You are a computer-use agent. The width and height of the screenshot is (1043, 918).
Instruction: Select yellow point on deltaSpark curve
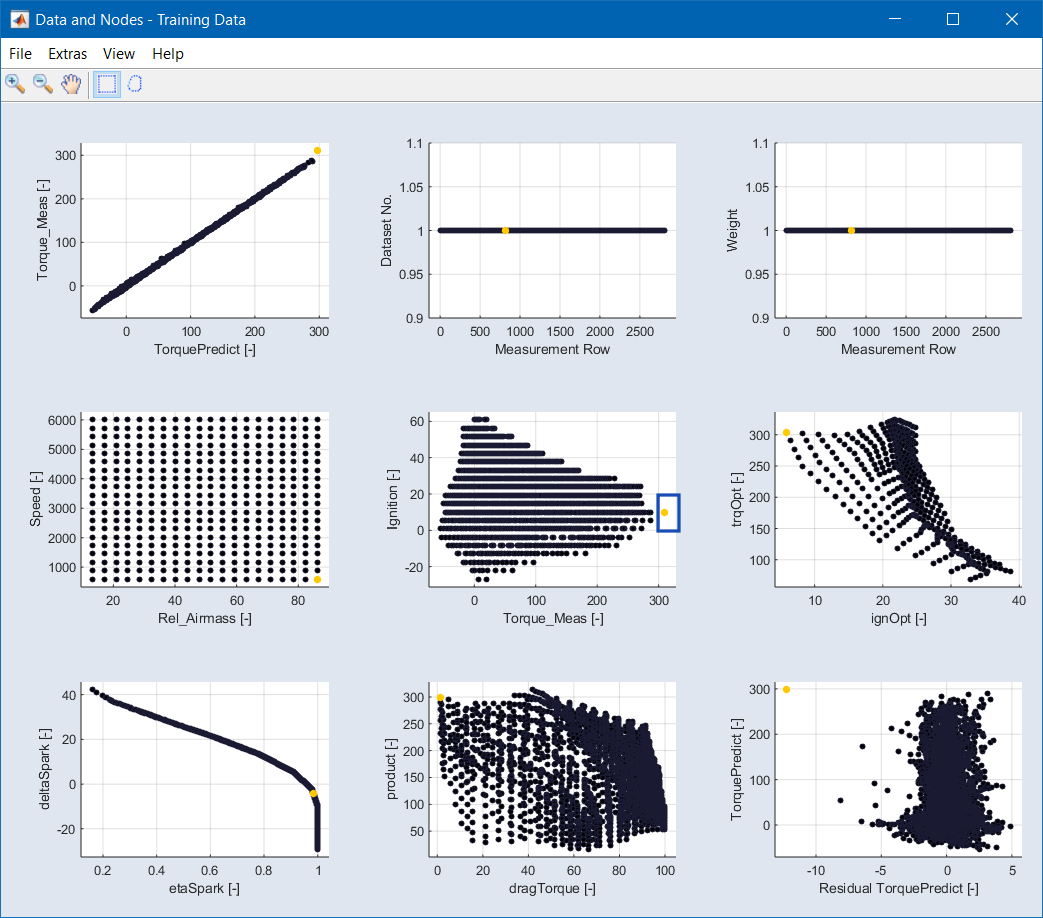[x=313, y=793]
